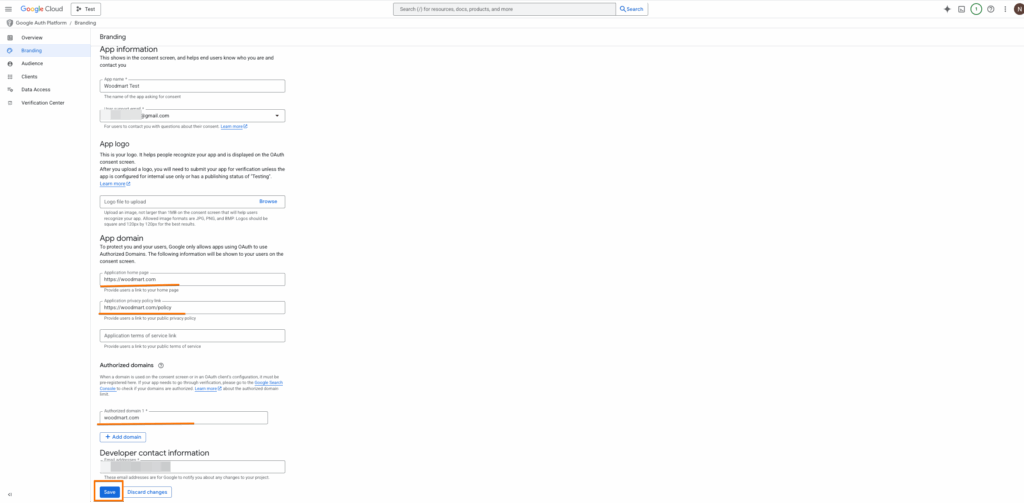
Task: Click Add domain button
Action: coord(123,436)
